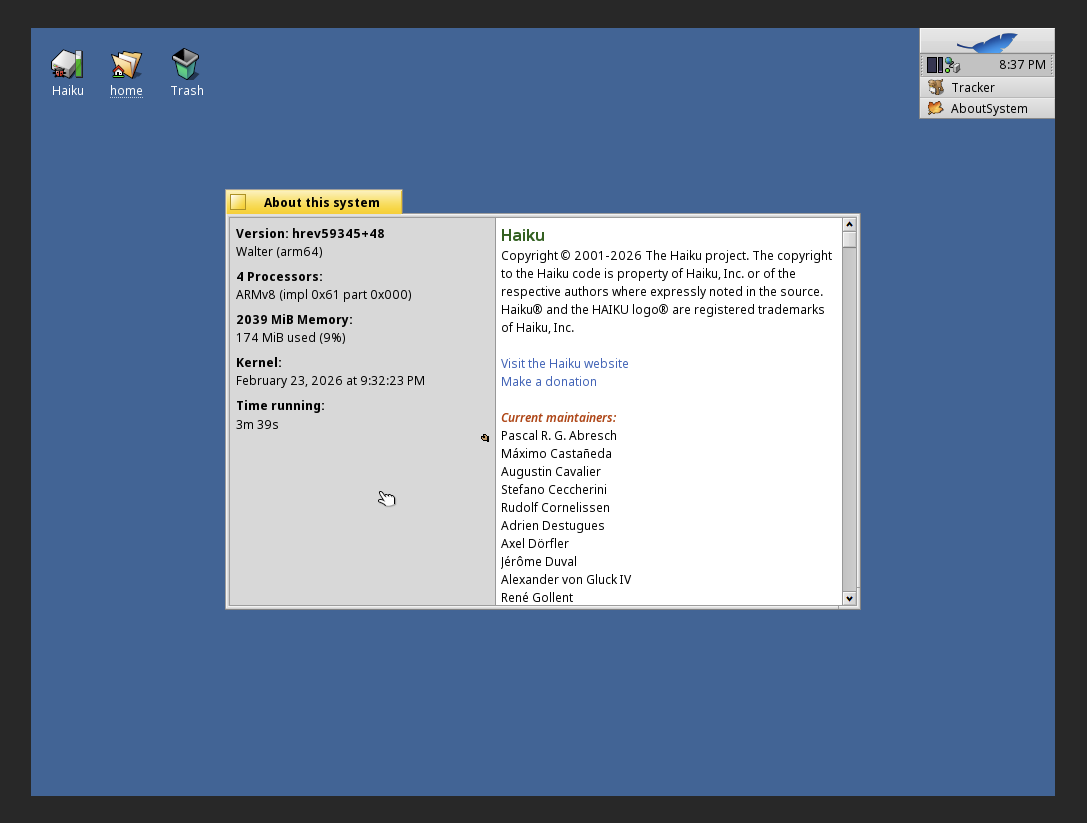The image size is (1087, 823).
Task: Click the ProcessController CPU meter tray icon
Action: [934, 65]
